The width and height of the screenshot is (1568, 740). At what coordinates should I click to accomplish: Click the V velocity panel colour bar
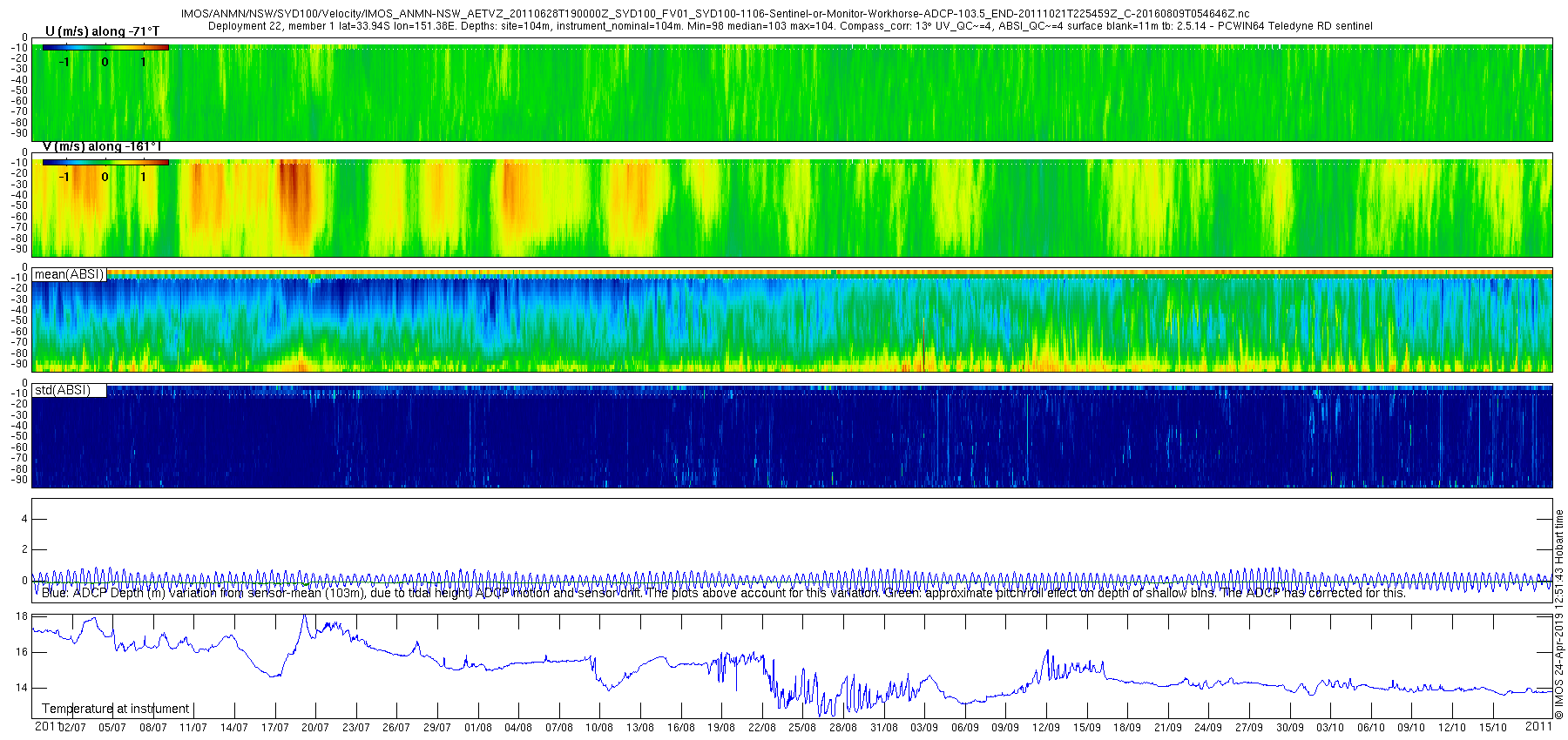coord(105,163)
